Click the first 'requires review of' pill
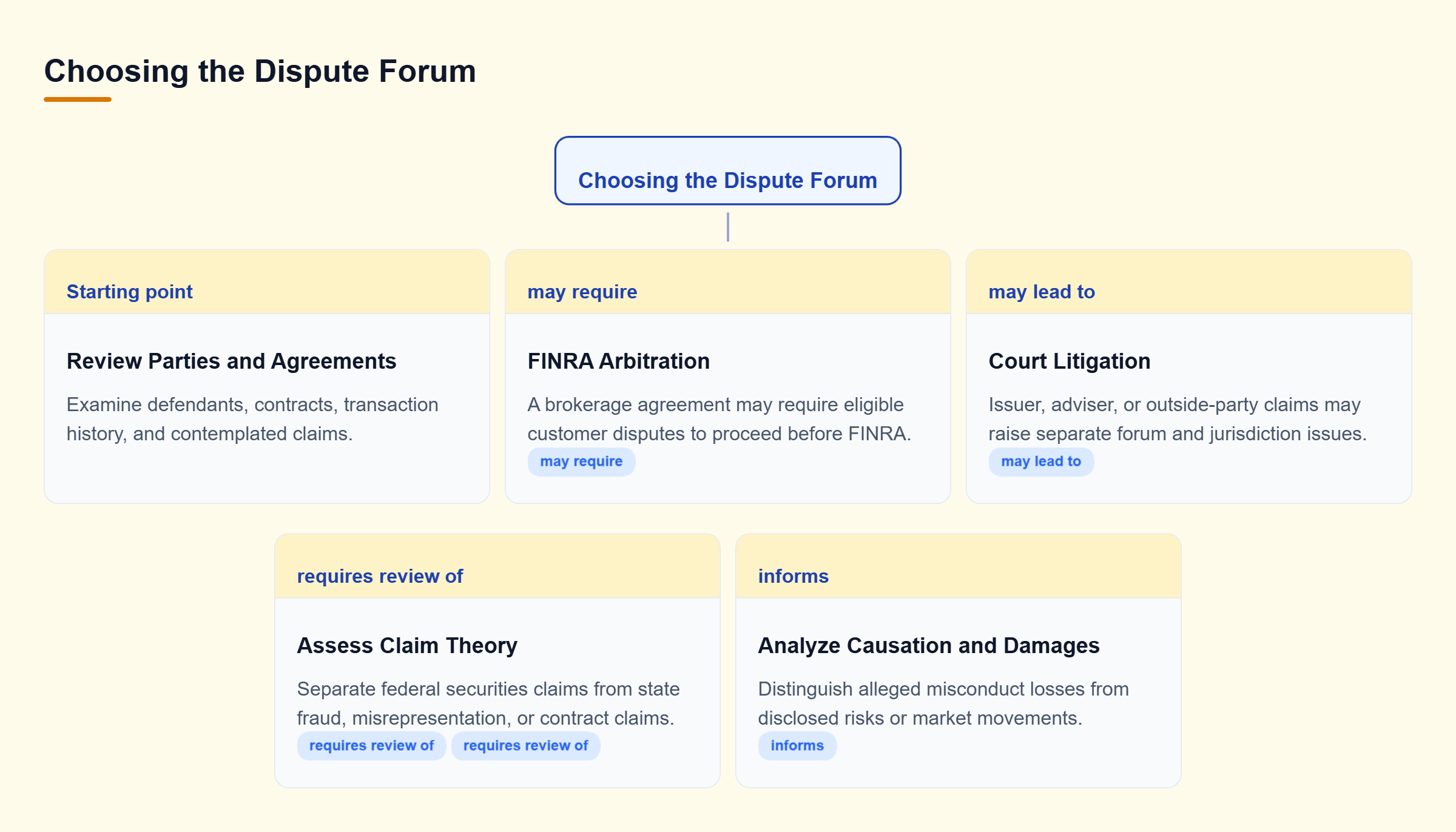 point(371,746)
